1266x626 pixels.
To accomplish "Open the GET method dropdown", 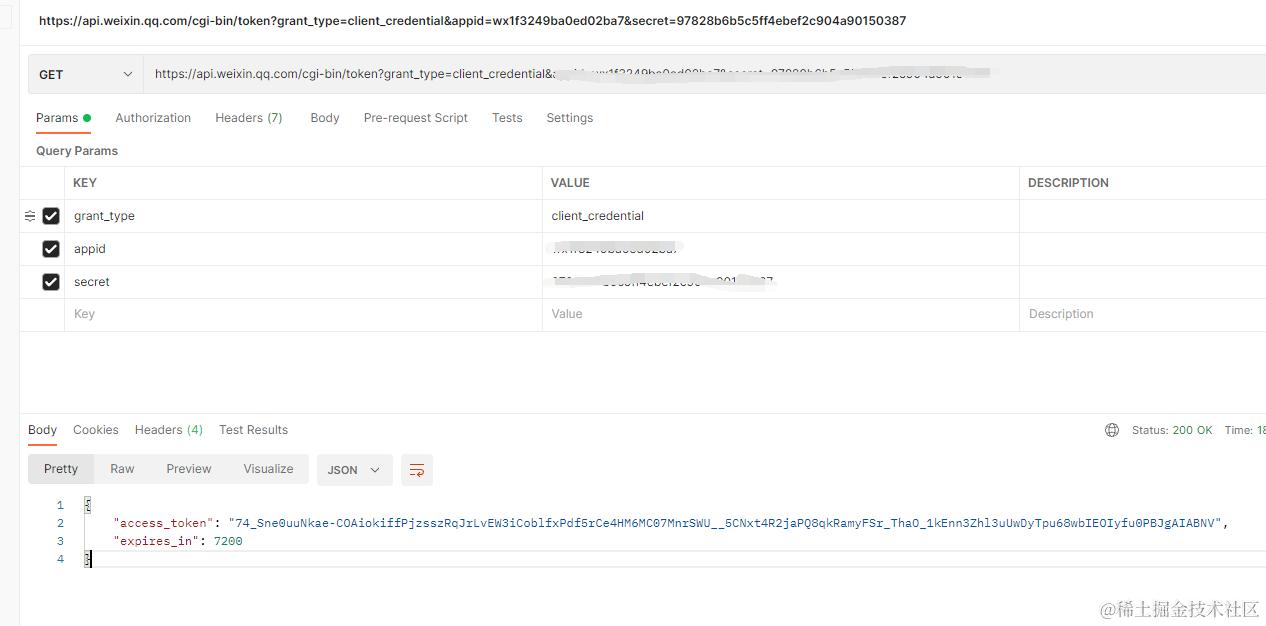I will (85, 75).
